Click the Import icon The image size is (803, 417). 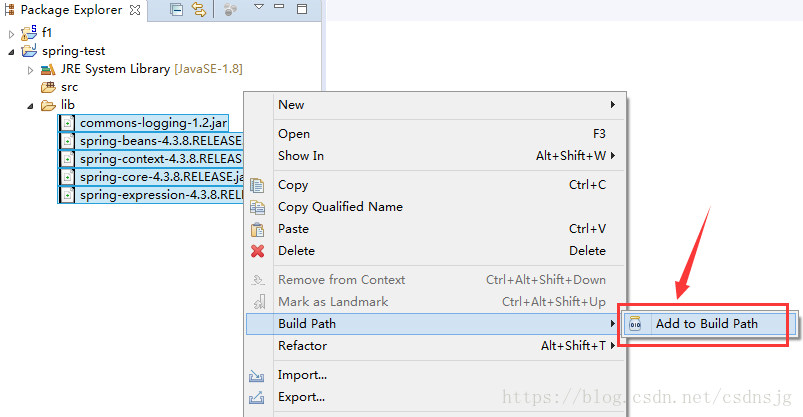[x=257, y=377]
